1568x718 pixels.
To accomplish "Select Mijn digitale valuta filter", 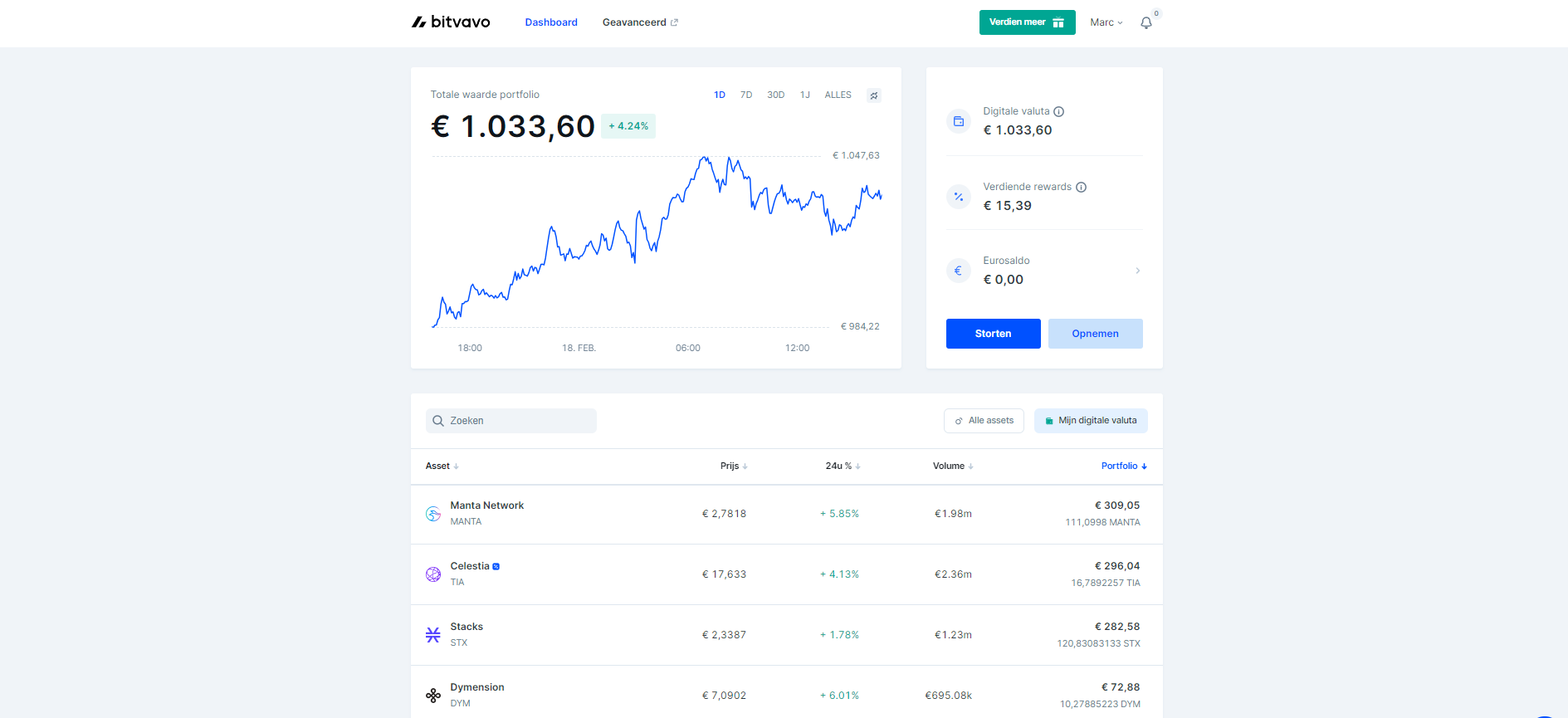I will (x=1091, y=421).
